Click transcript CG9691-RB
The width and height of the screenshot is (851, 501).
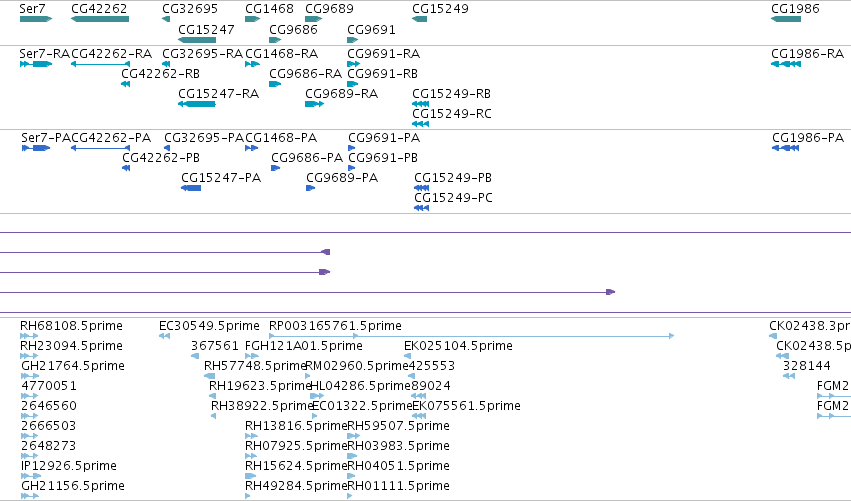(353, 84)
